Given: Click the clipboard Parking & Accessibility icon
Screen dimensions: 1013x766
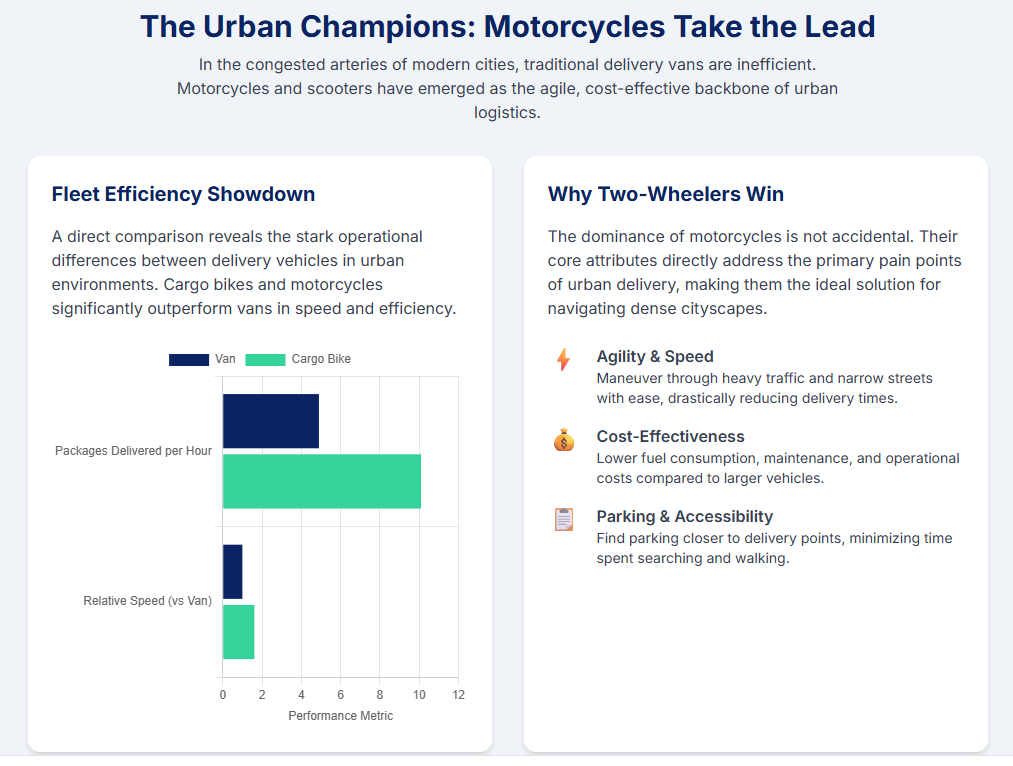Looking at the screenshot, I should [x=564, y=520].
